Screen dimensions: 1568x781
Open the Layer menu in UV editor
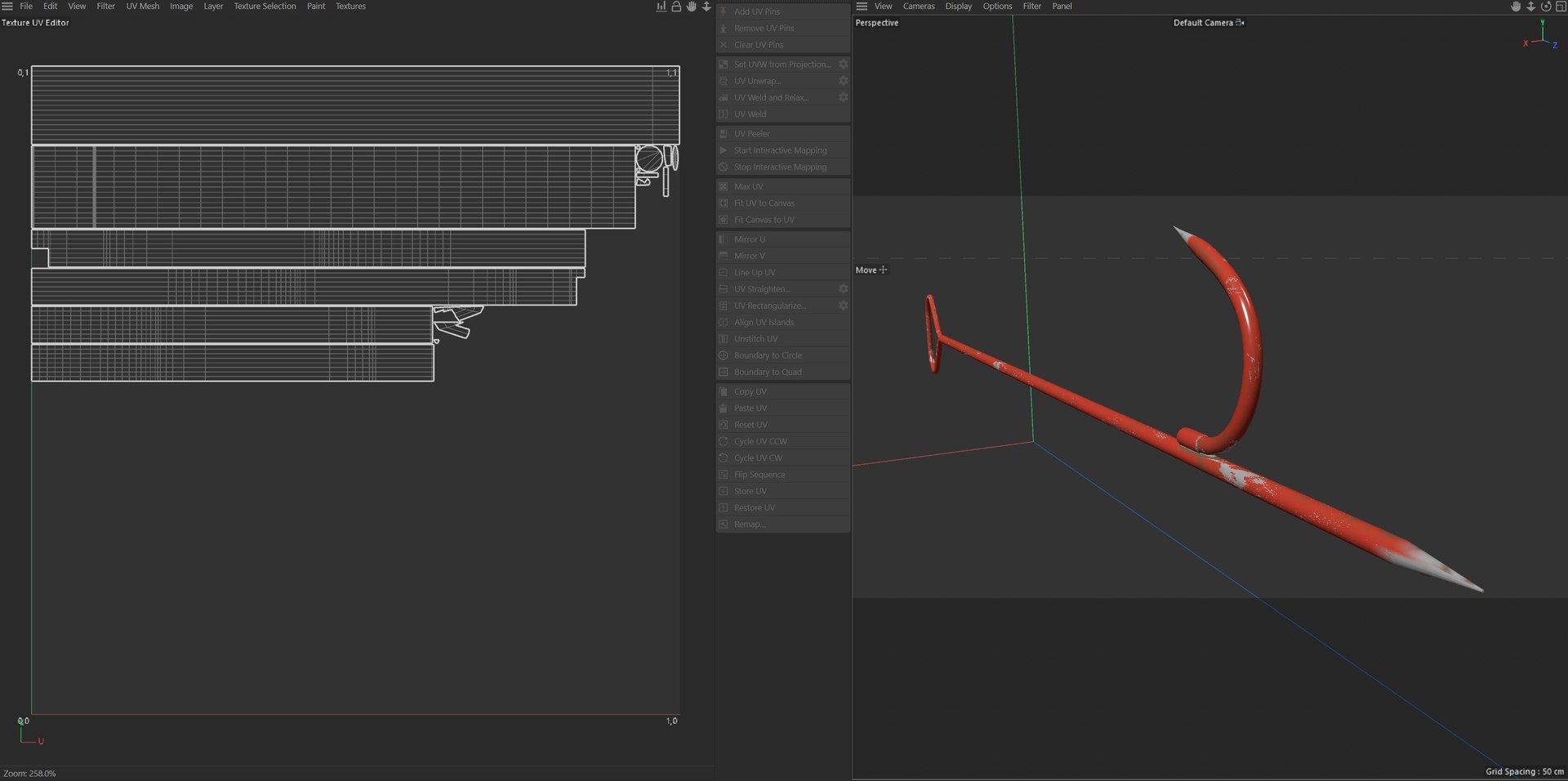(213, 7)
